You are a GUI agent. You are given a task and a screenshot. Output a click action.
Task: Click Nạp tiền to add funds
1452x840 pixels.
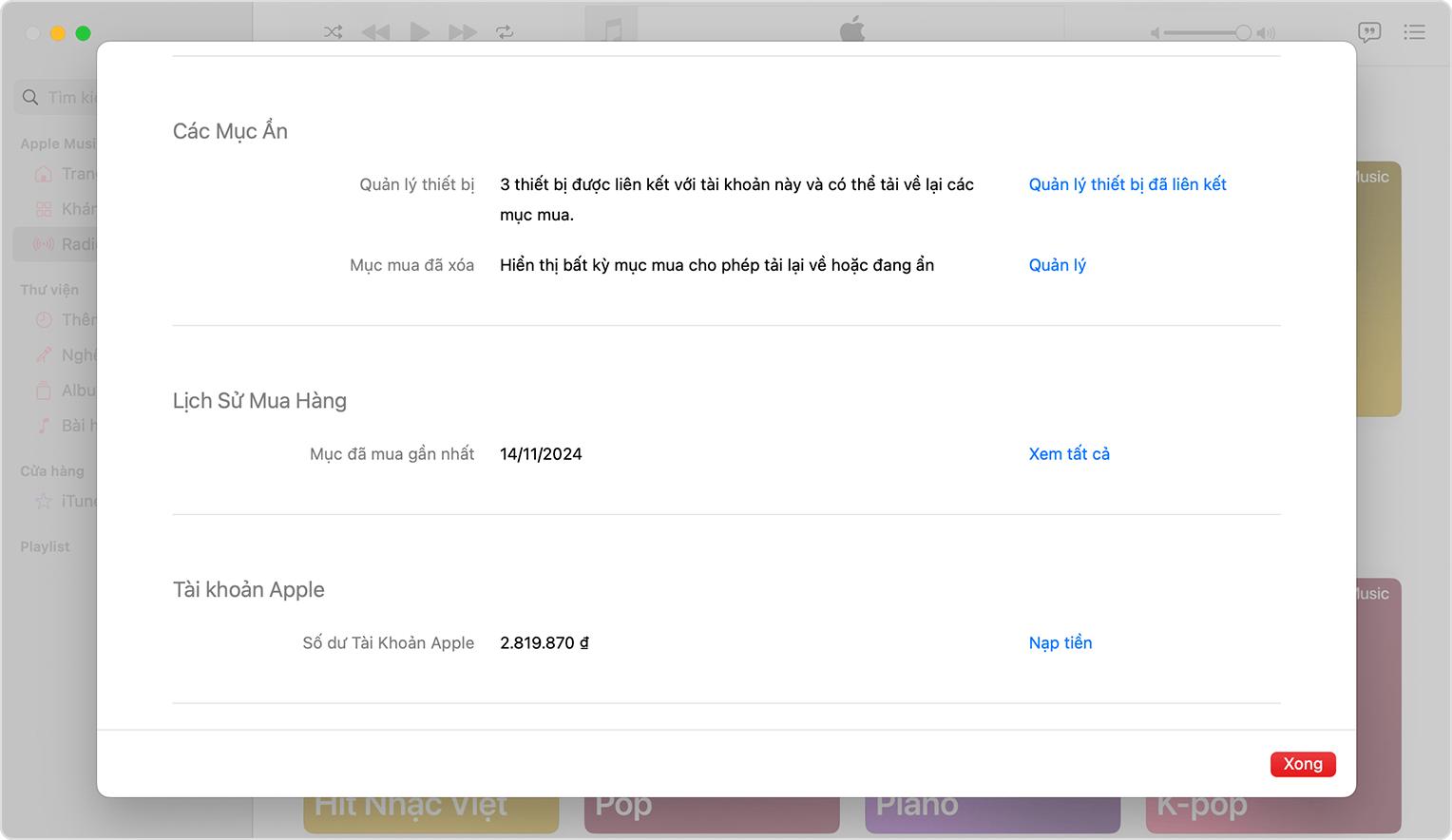coord(1060,643)
